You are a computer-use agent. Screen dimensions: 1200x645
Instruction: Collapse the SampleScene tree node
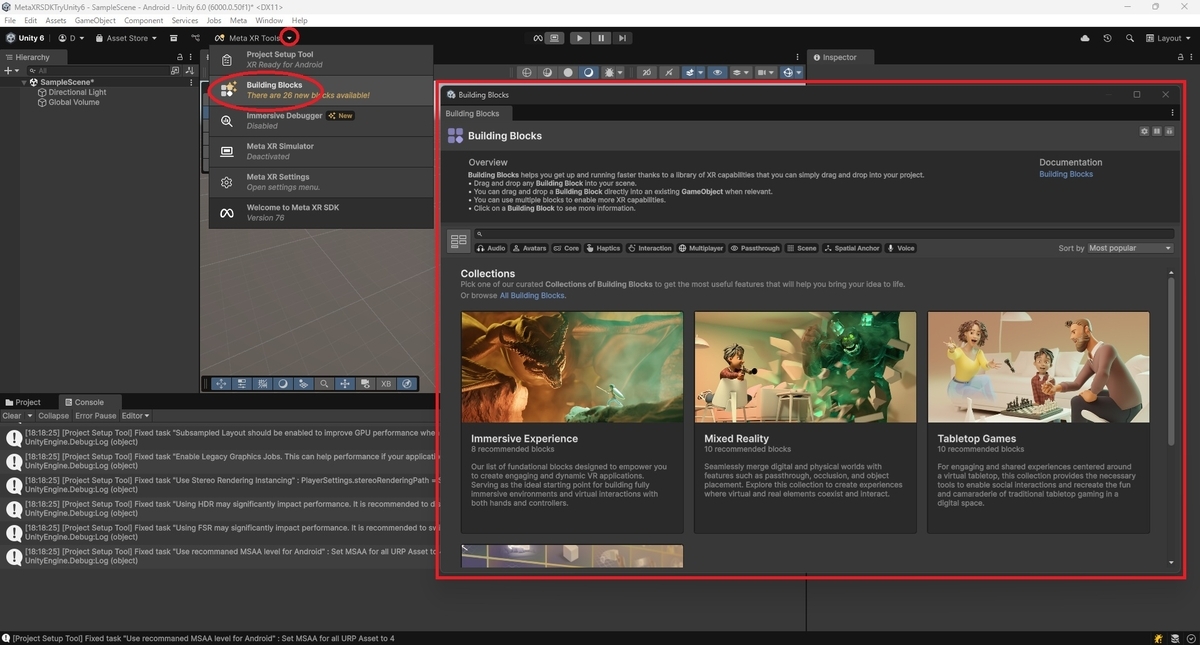click(x=25, y=82)
